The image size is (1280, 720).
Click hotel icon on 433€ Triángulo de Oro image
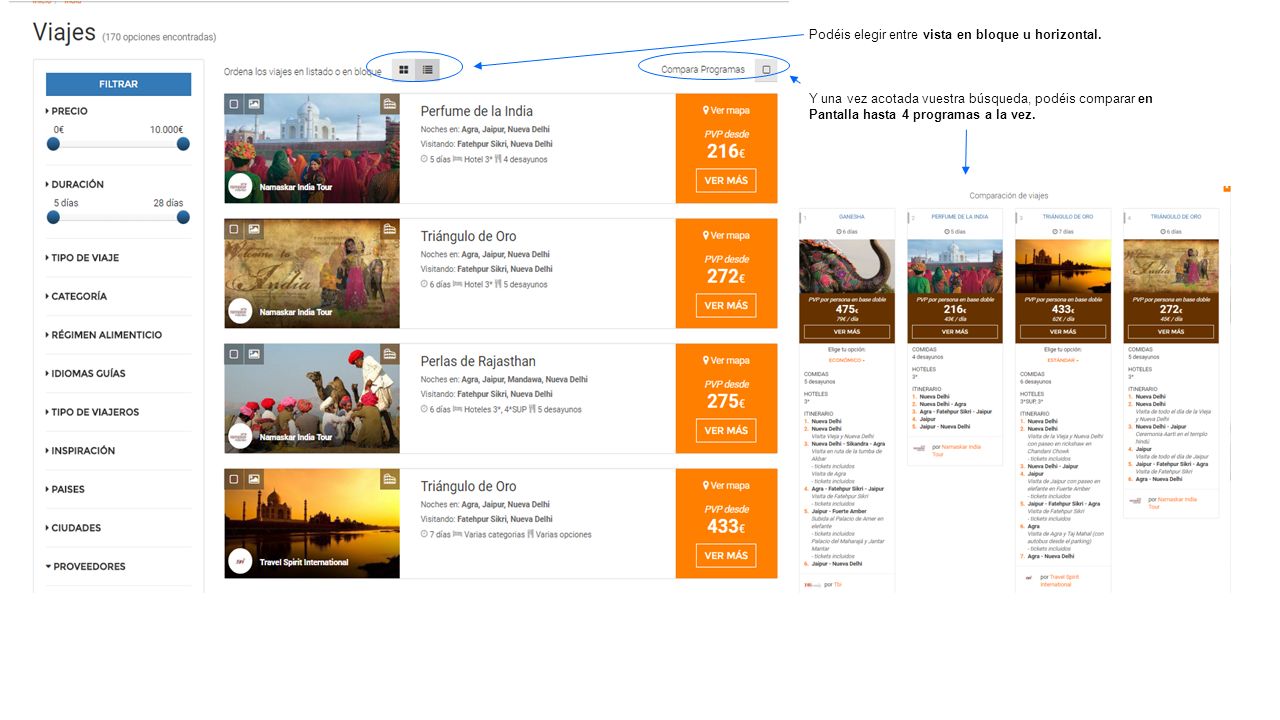click(390, 479)
